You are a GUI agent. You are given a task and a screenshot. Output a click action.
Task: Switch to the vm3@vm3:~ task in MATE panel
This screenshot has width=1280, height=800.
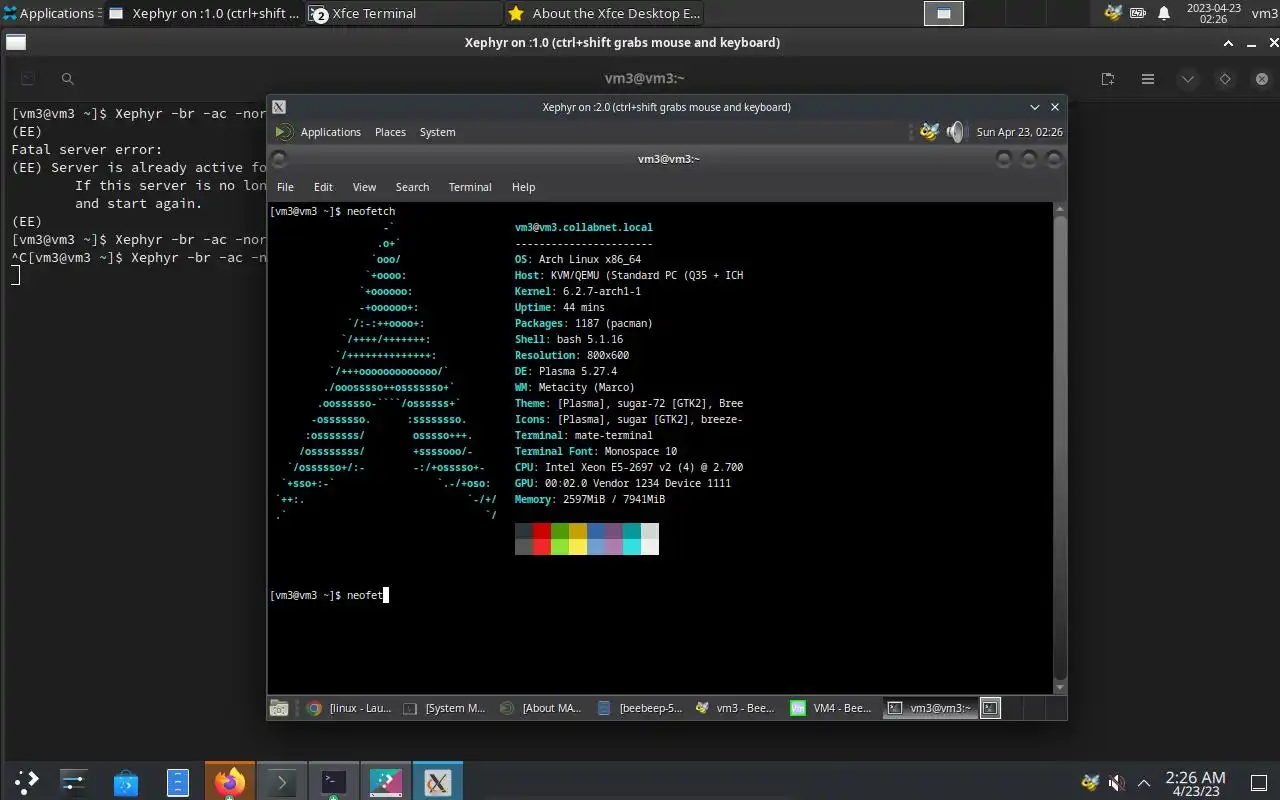point(929,708)
